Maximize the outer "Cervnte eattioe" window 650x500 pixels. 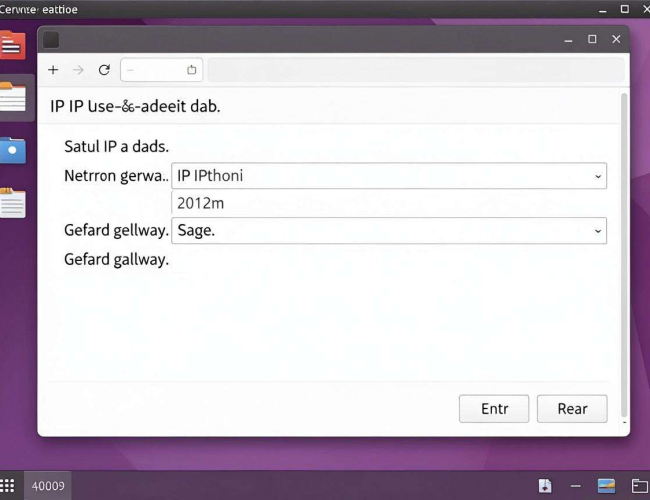point(624,9)
